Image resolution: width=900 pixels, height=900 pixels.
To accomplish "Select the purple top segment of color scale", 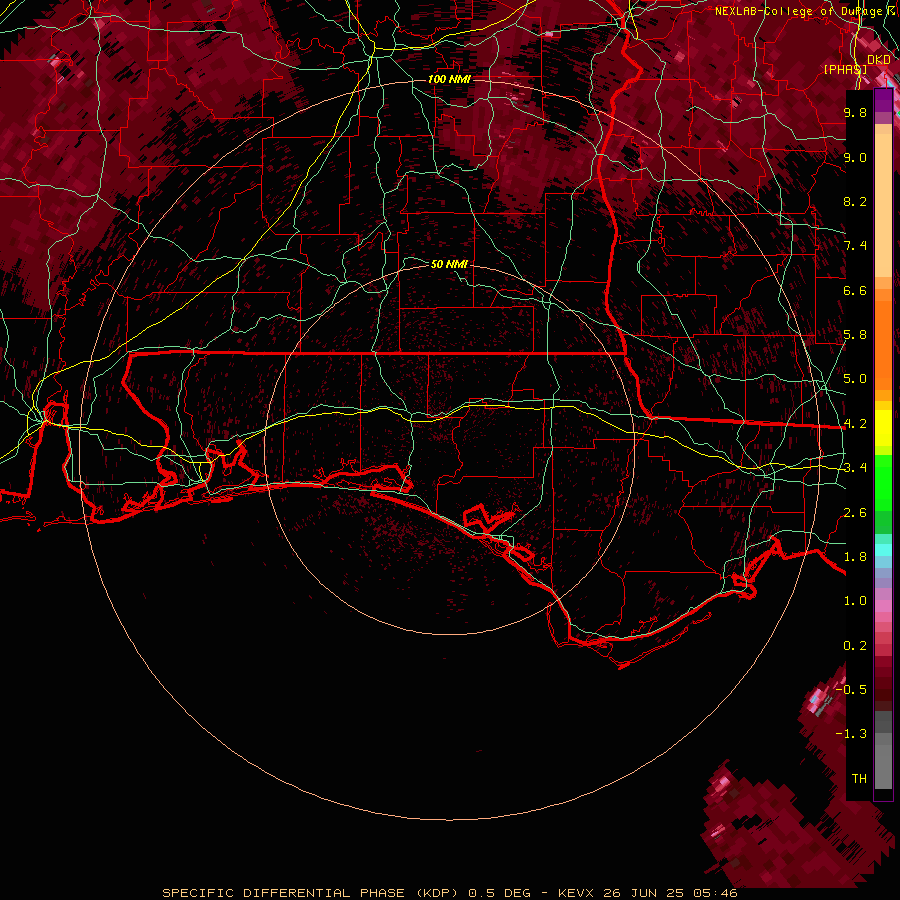I will click(883, 100).
